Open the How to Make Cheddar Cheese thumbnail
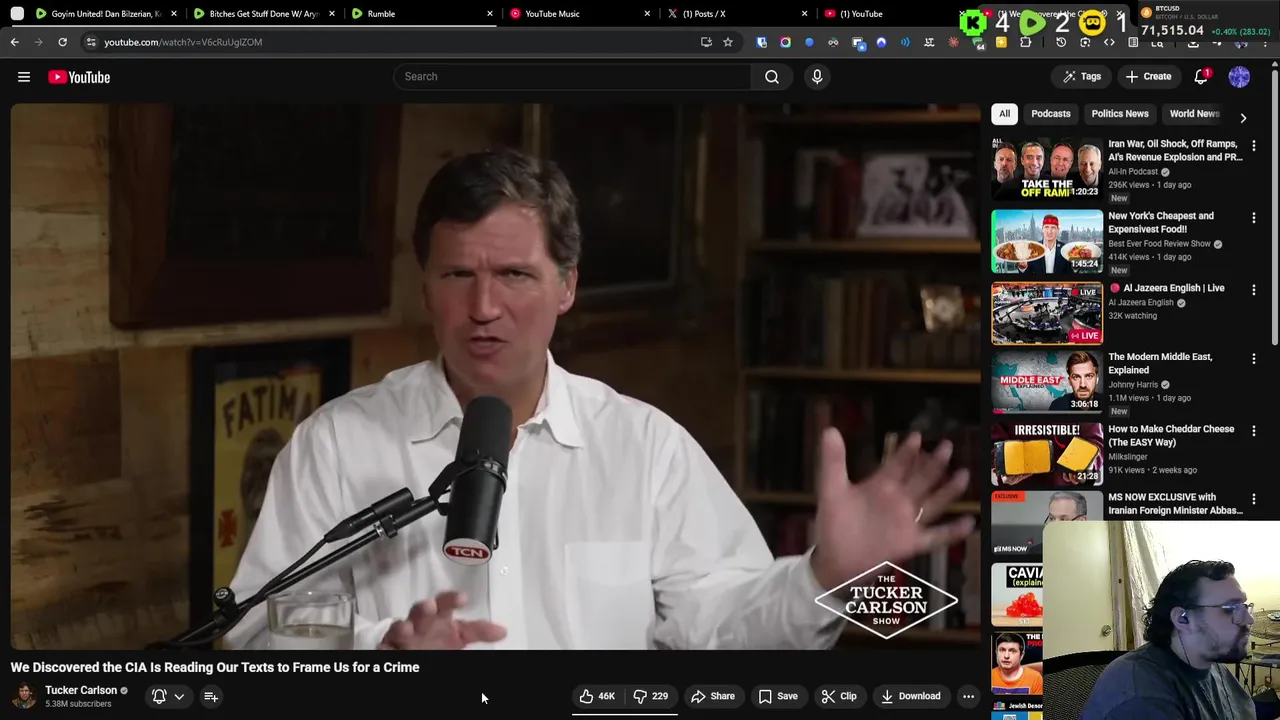1280x720 pixels. (x=1047, y=453)
